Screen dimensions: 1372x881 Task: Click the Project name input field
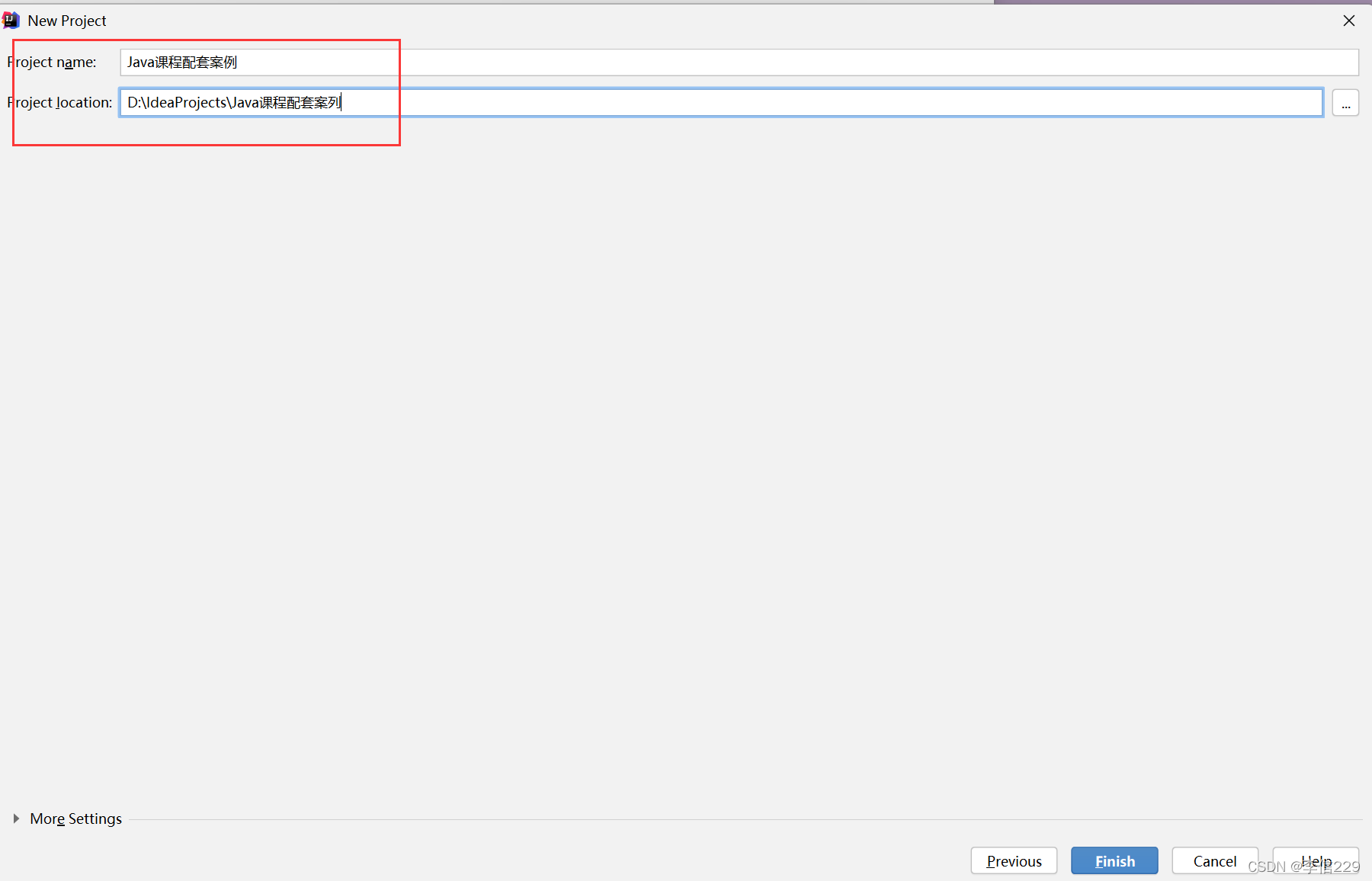(x=739, y=62)
